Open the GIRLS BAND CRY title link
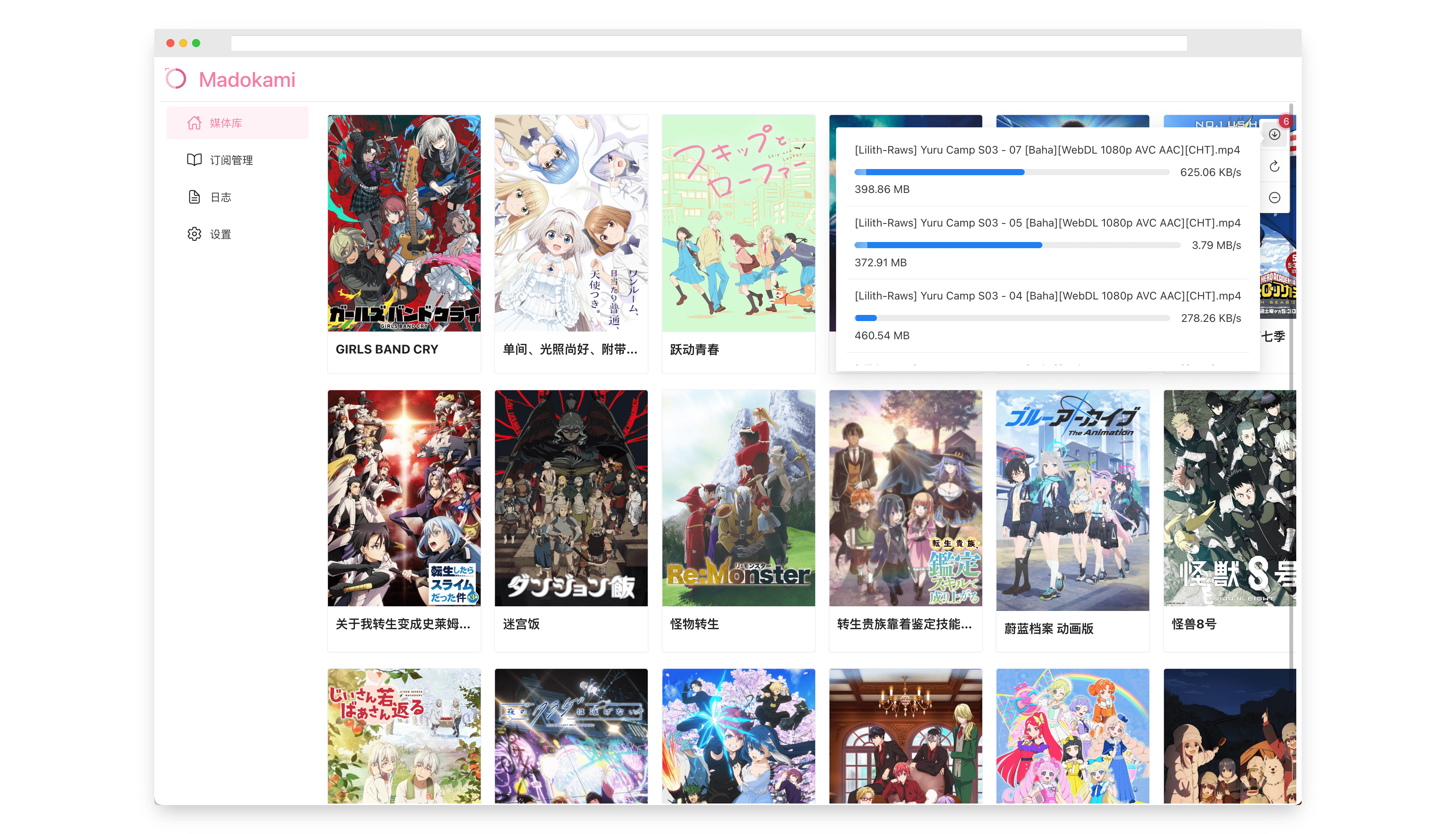The width and height of the screenshot is (1456, 834). tap(387, 349)
